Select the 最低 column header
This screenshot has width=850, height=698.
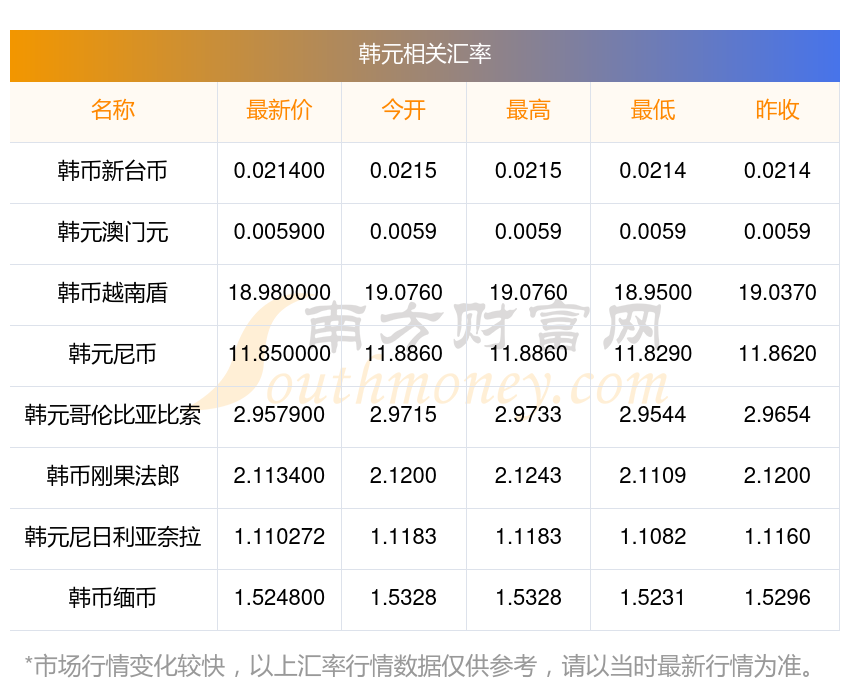click(653, 110)
